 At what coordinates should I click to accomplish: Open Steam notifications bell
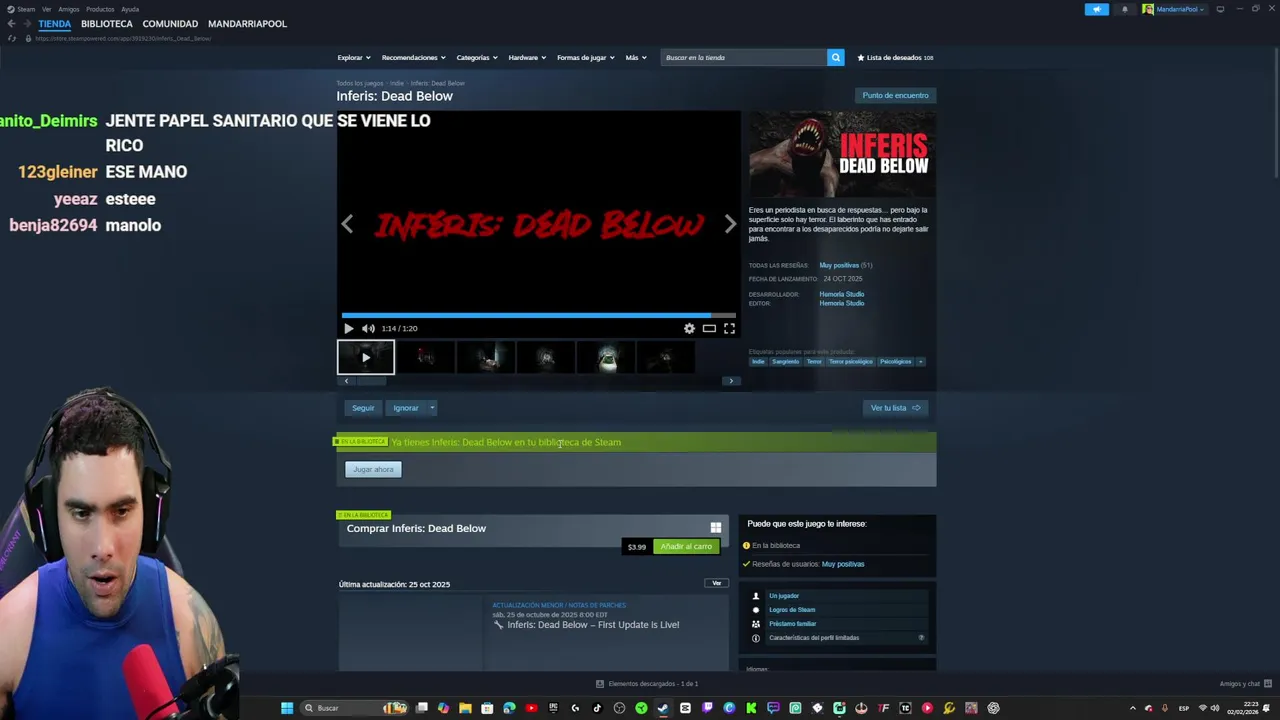point(1124,9)
